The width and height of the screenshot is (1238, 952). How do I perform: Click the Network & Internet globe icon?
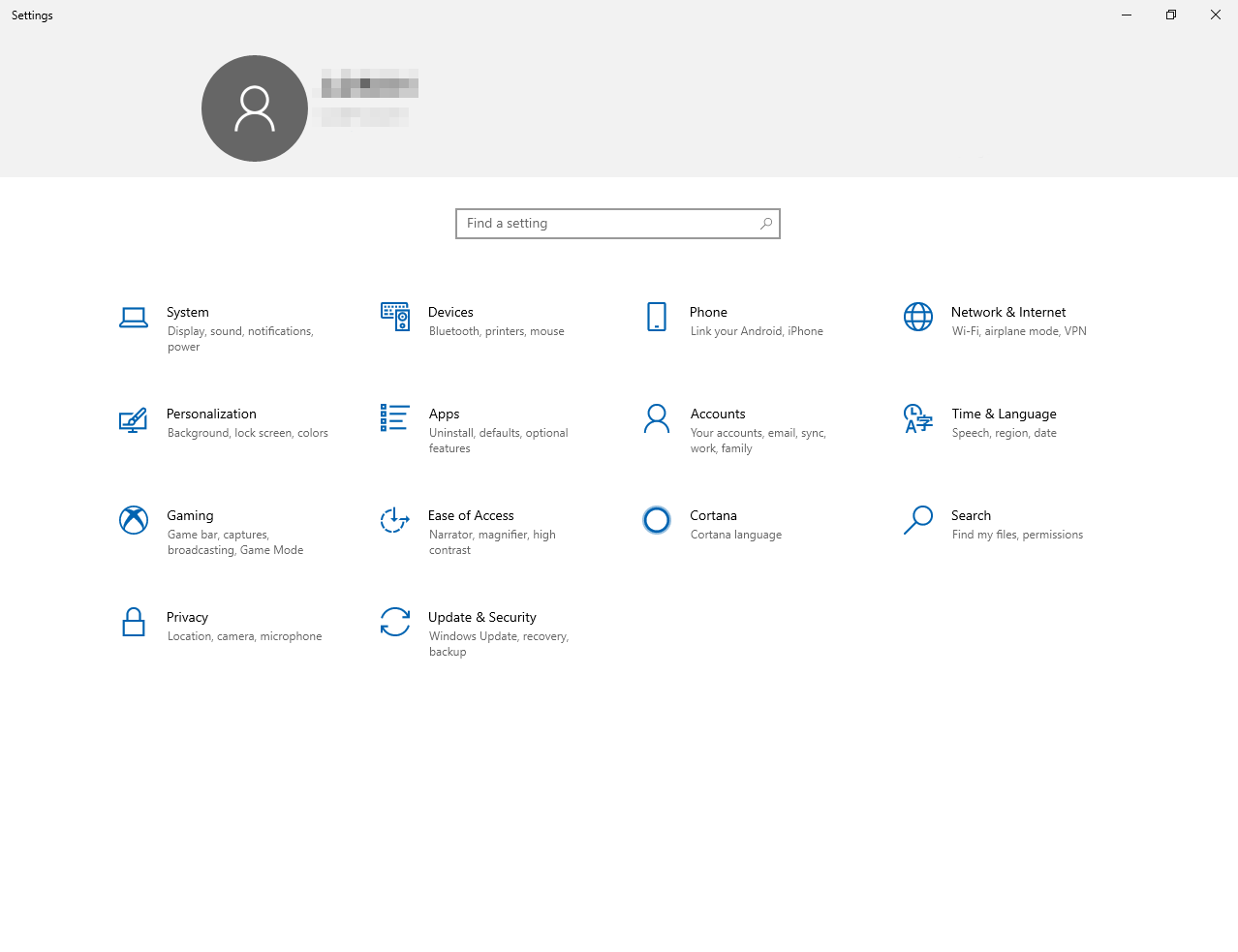[x=918, y=317]
